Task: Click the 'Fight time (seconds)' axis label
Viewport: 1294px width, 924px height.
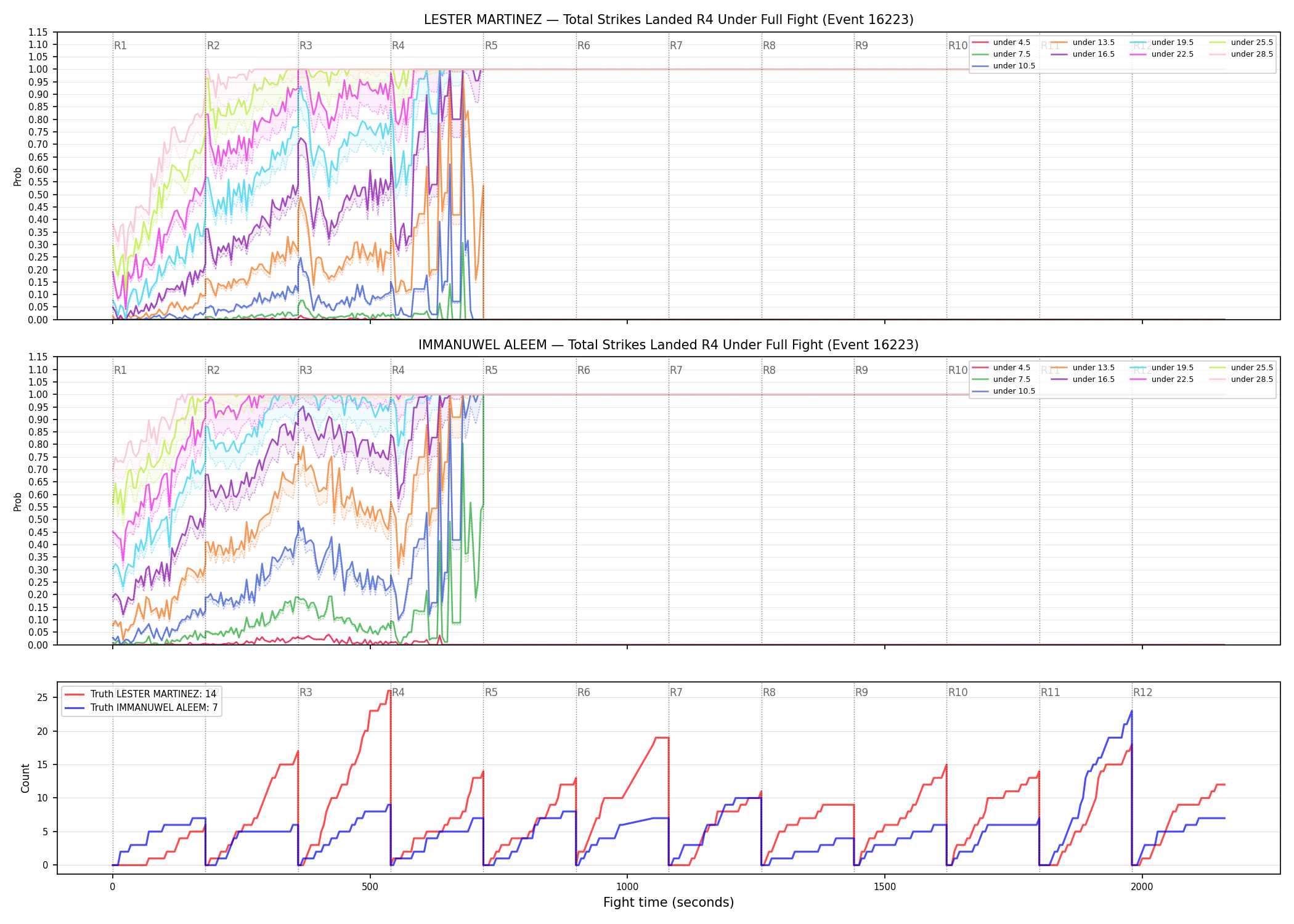Action: click(669, 902)
